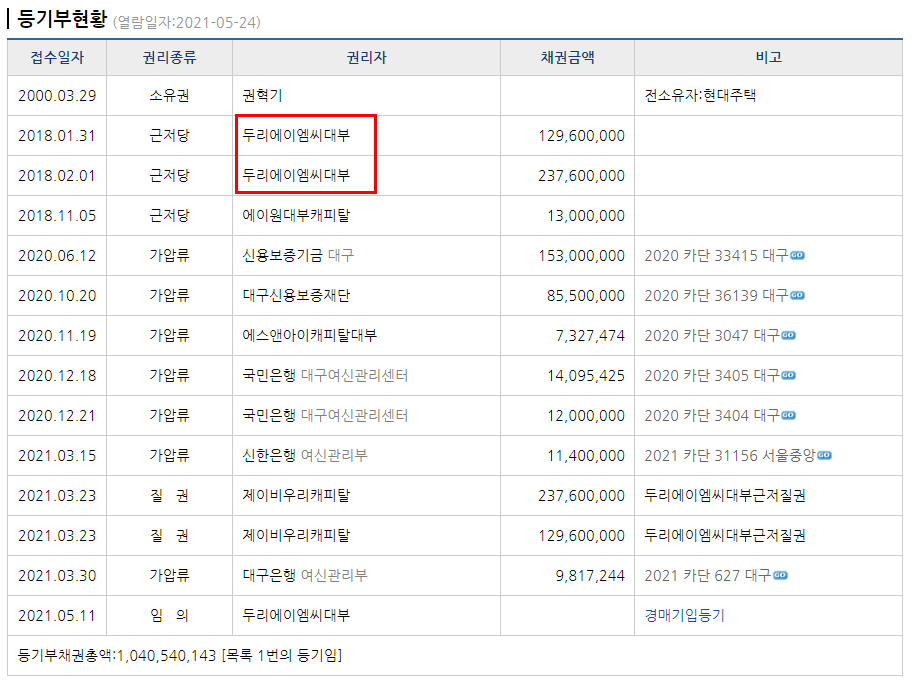Click 에스앤아이캐피탈대부 rights holder
The image size is (912, 685).
coord(309,336)
